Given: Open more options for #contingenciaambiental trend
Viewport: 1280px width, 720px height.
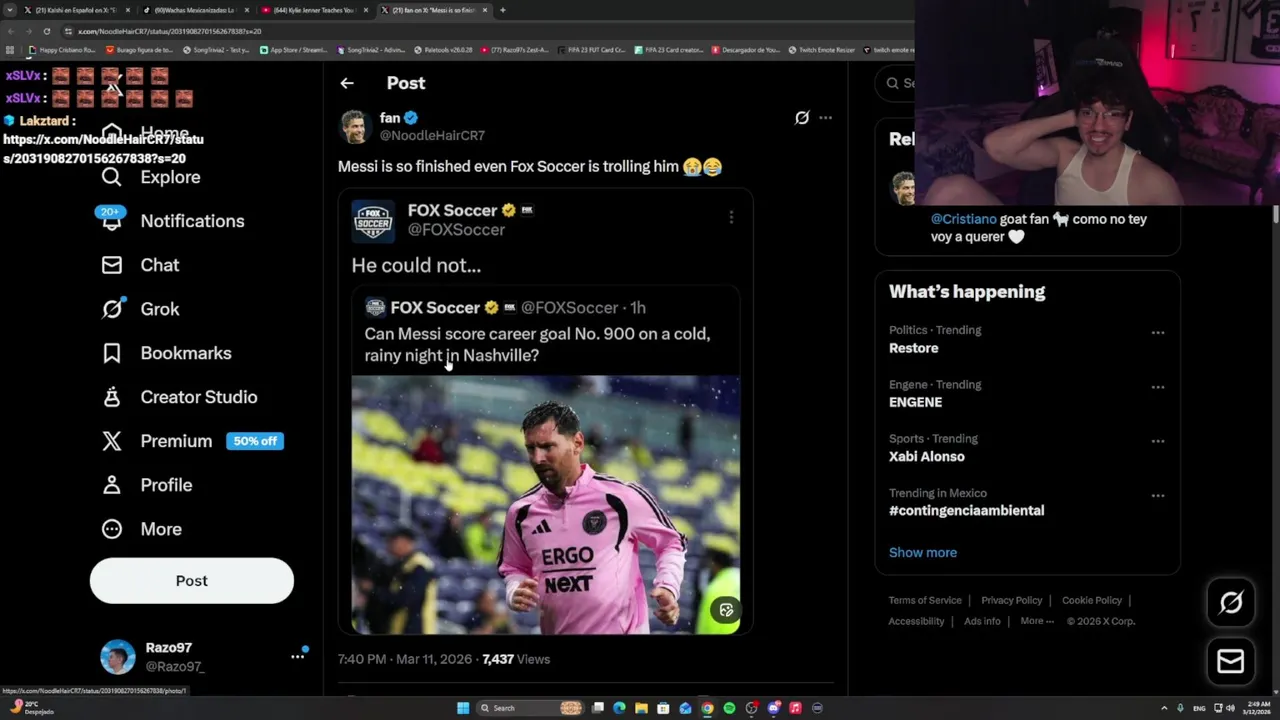Looking at the screenshot, I should point(1157,496).
